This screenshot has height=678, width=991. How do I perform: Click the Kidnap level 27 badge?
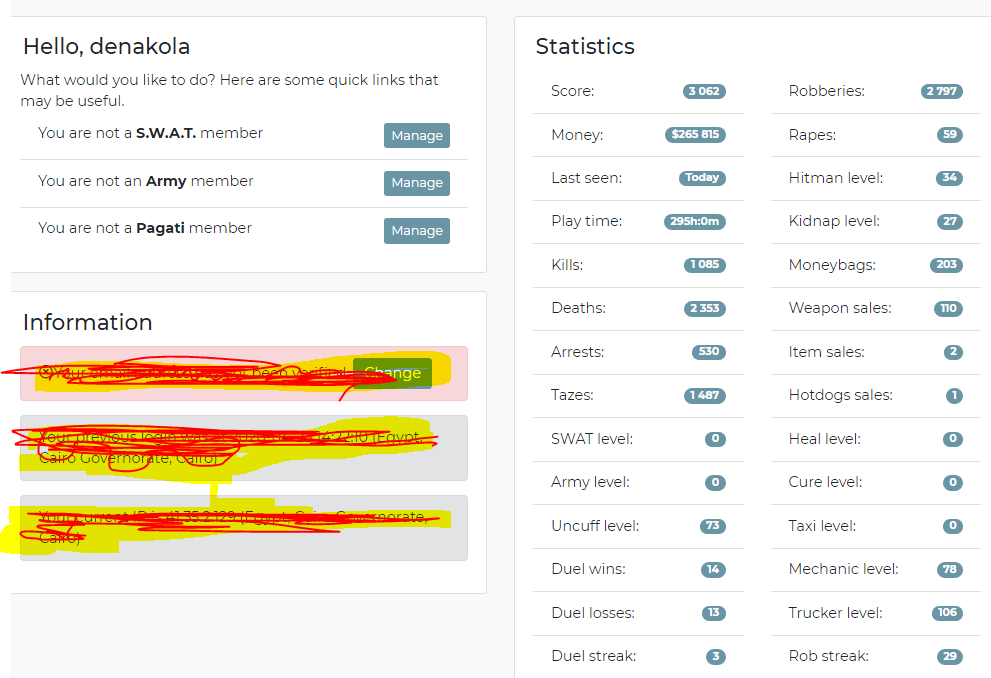pyautogui.click(x=950, y=221)
